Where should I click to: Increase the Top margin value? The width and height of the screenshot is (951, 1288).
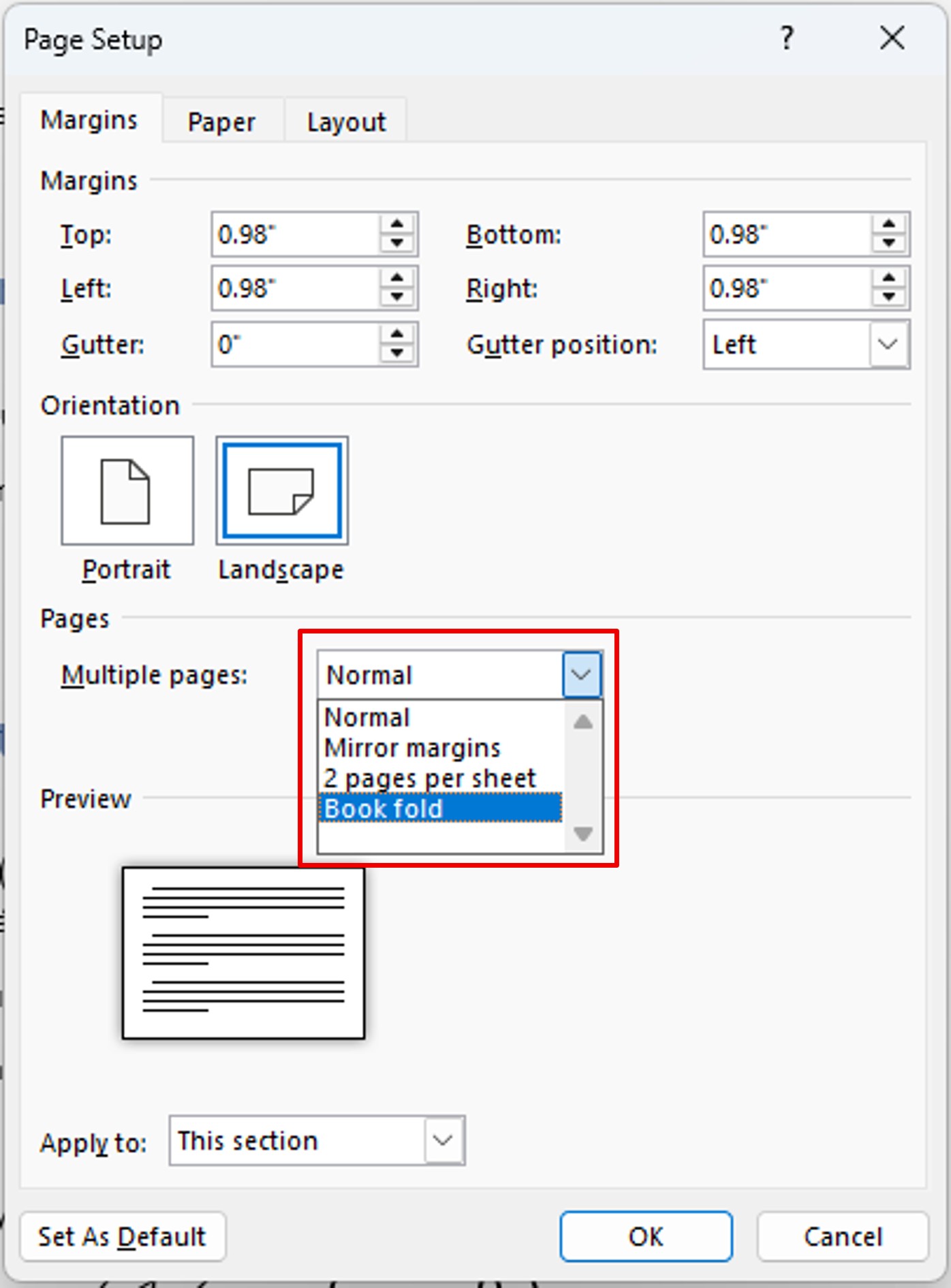point(397,225)
